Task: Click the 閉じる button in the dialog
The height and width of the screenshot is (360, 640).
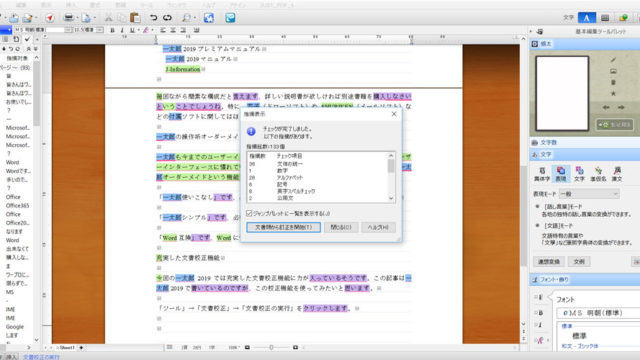Action: coord(341,227)
